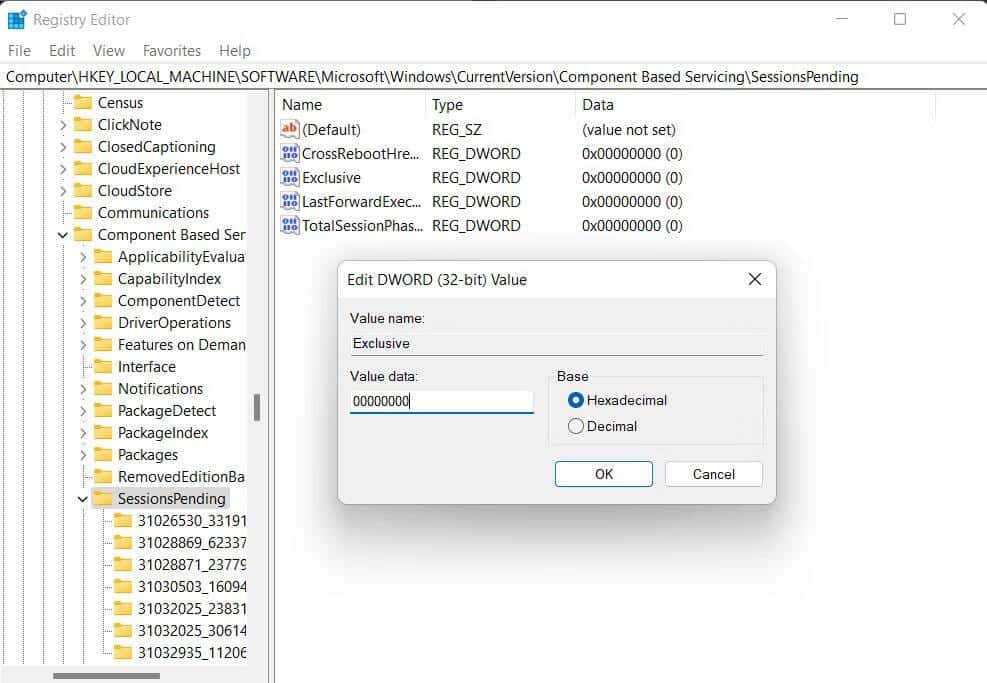Click OK to save the value
This screenshot has width=987, height=683.
[603, 473]
